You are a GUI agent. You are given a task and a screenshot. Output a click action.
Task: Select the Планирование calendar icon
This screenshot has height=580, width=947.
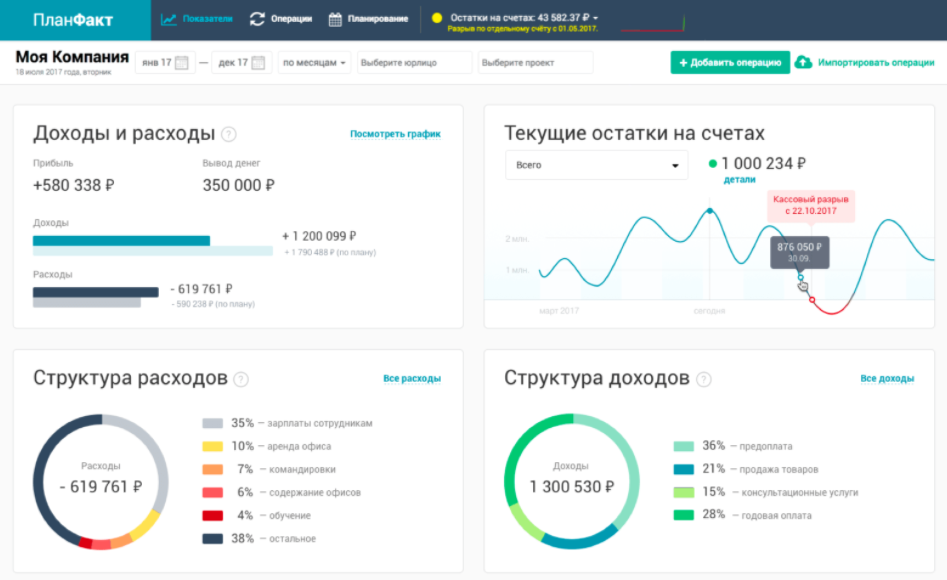pos(337,18)
